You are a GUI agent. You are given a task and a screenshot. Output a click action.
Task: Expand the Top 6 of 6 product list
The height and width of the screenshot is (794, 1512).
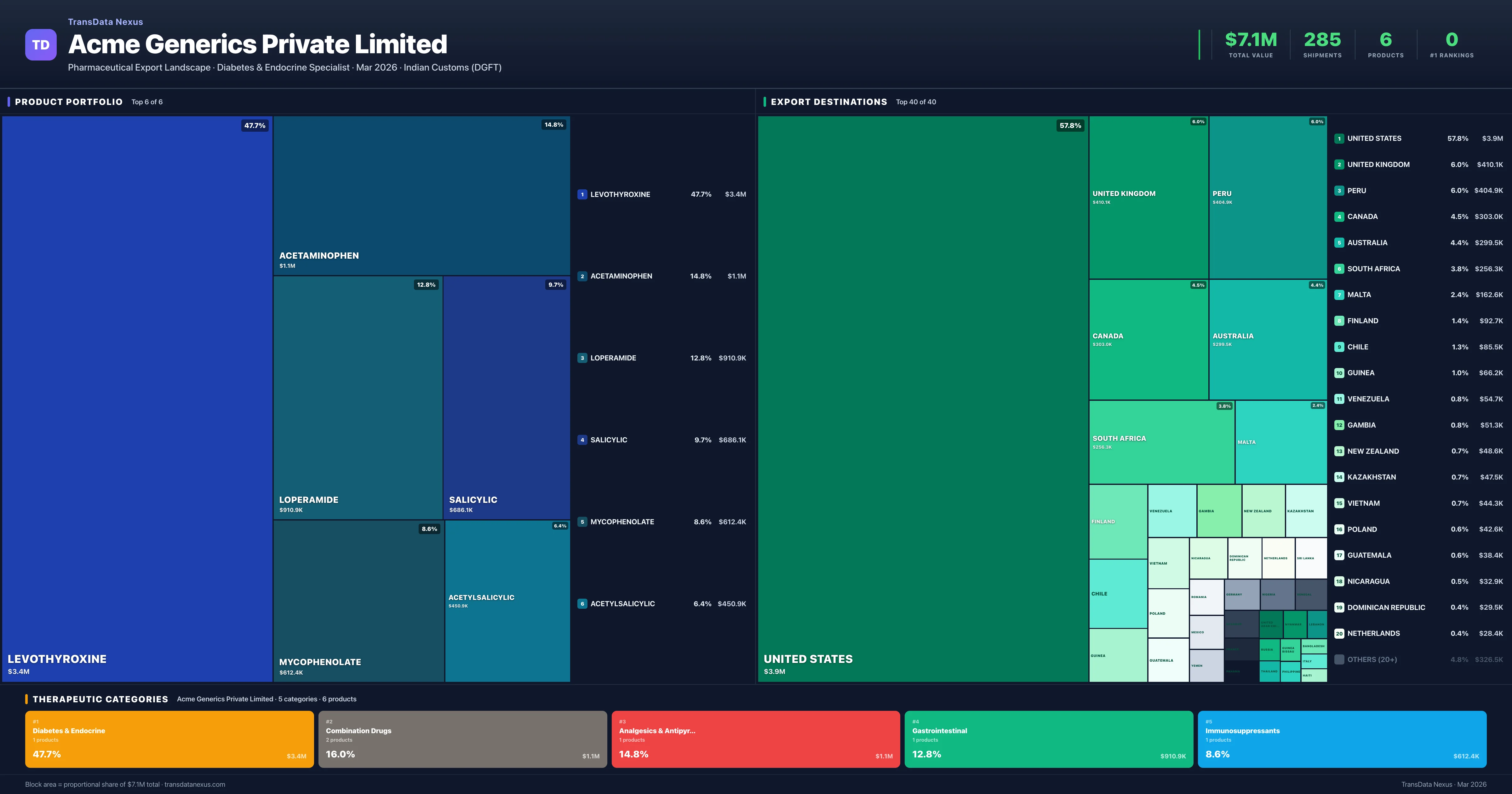[147, 101]
